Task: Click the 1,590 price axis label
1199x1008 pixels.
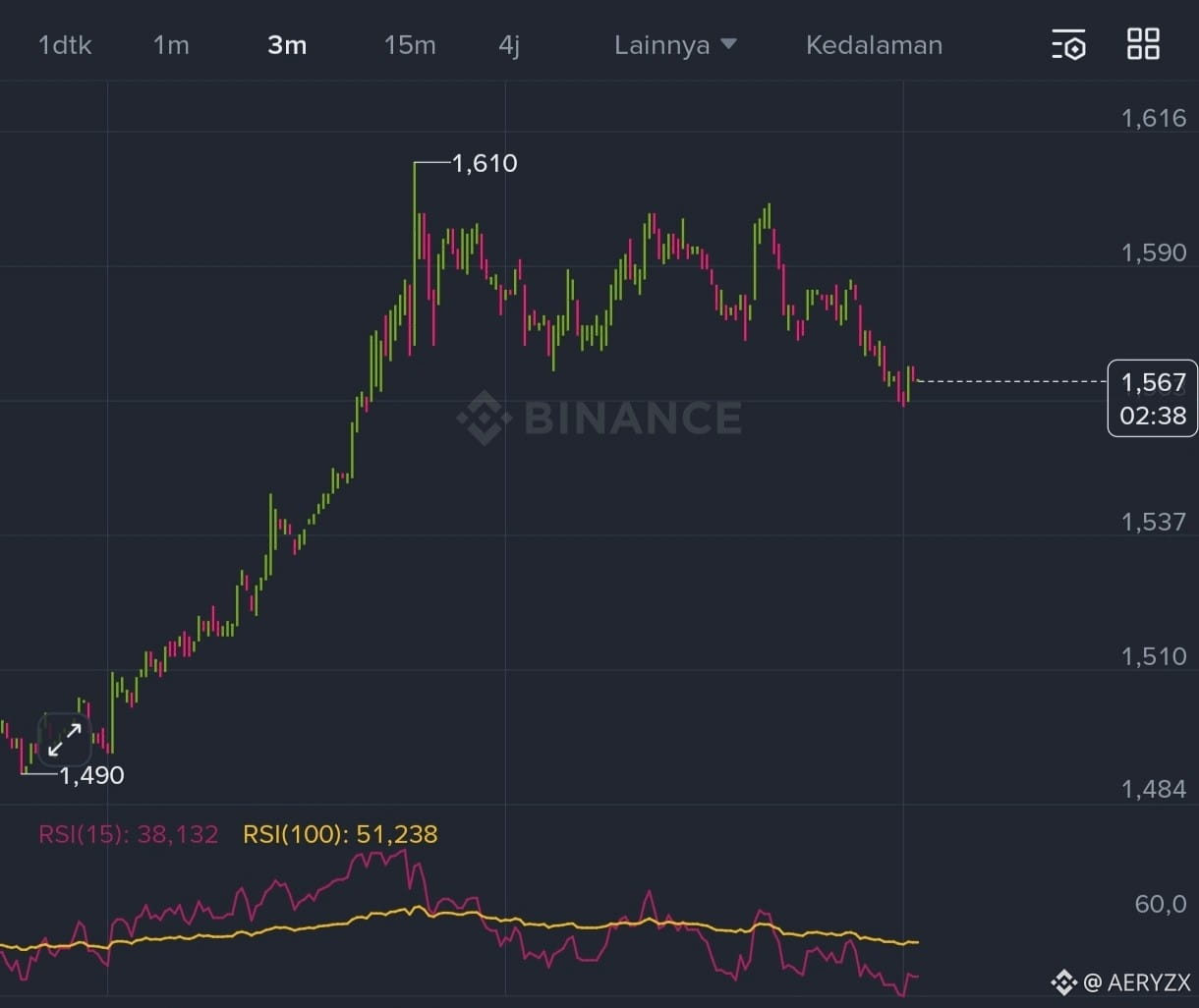Action: (x=1154, y=252)
